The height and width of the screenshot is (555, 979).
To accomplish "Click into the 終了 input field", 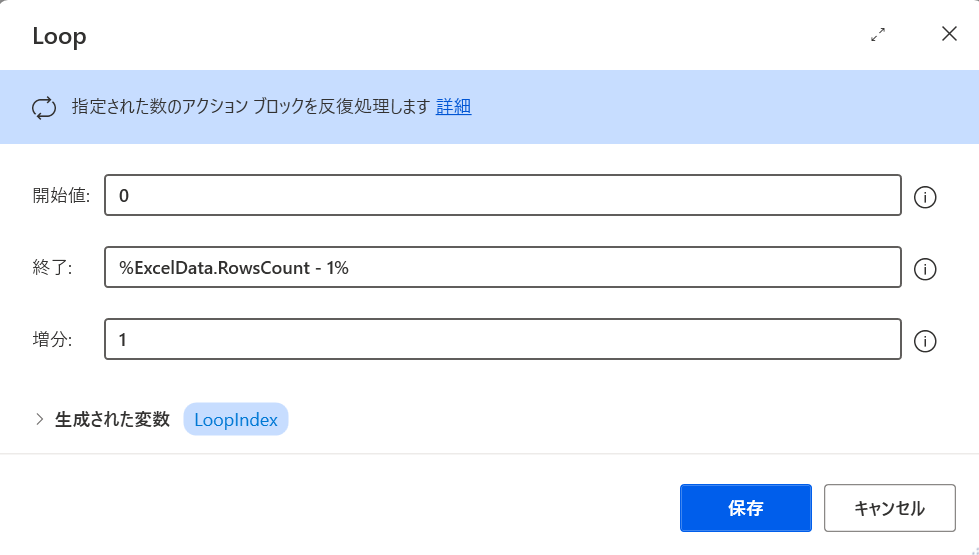I will click(x=503, y=268).
